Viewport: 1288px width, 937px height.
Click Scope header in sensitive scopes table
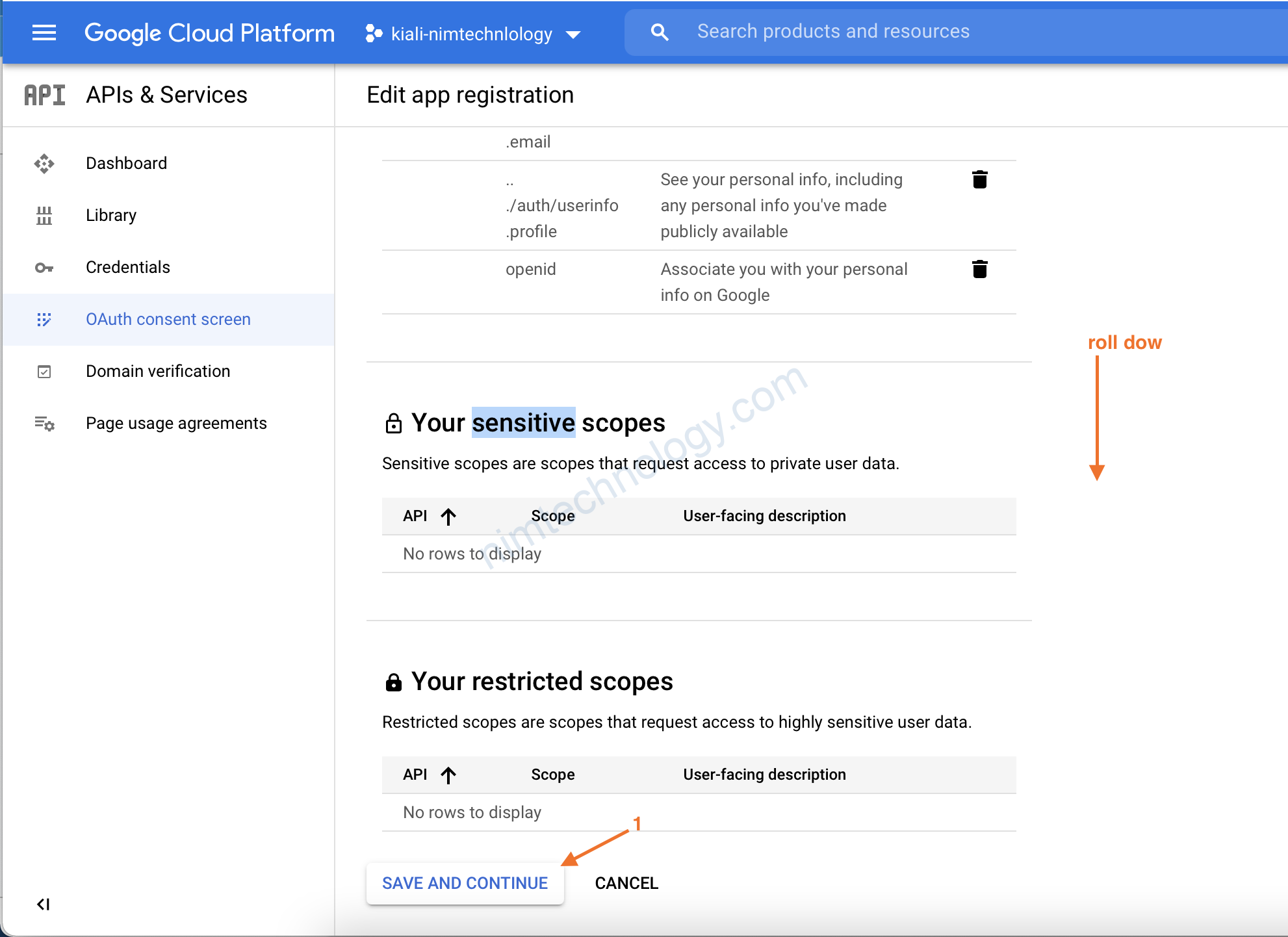coord(553,516)
